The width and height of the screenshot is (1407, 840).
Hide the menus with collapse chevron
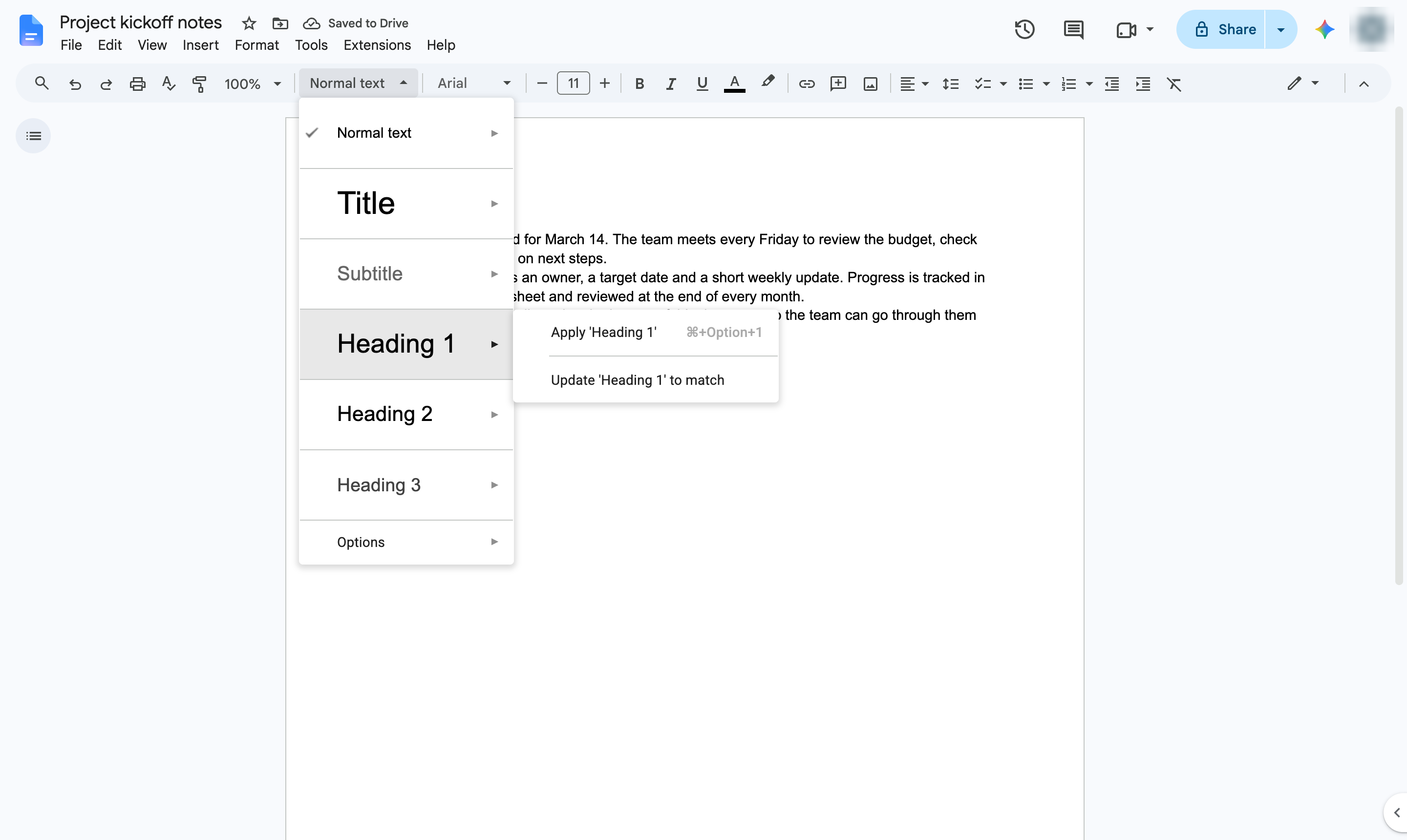point(1364,84)
